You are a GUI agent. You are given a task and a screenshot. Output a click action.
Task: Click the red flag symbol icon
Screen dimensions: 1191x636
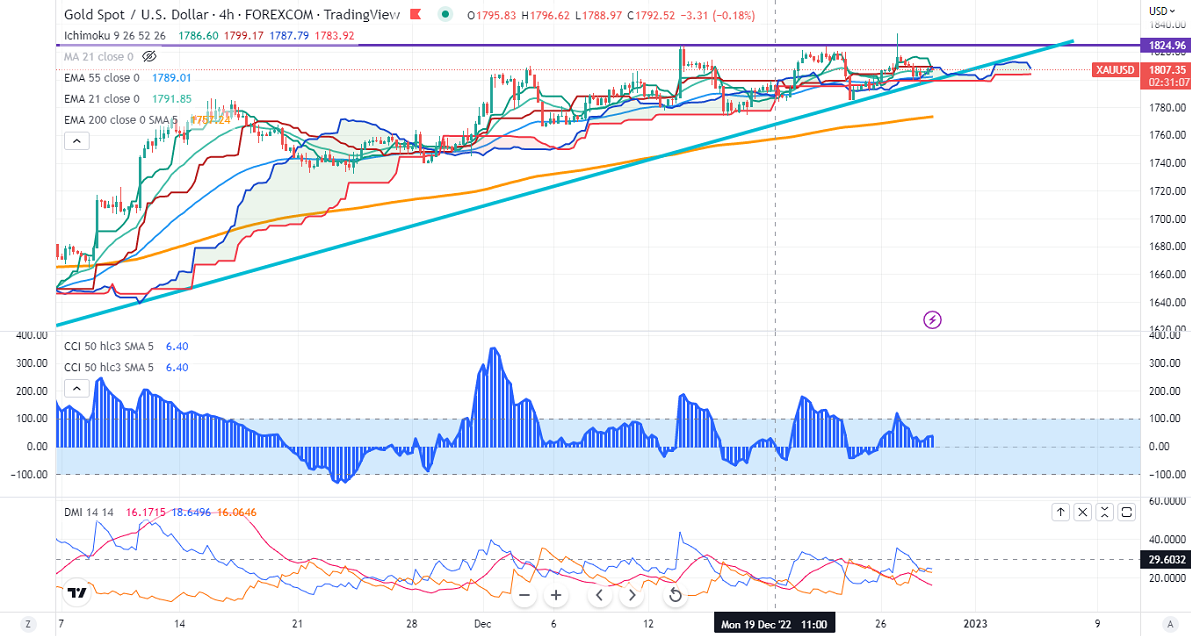(x=415, y=14)
